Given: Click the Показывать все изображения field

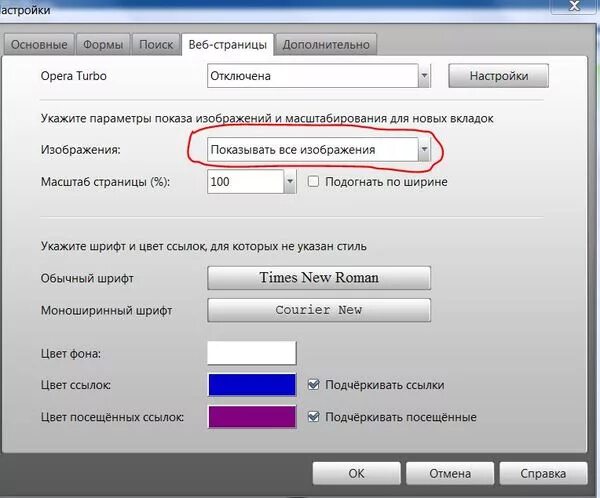Looking at the screenshot, I should click(313, 149).
